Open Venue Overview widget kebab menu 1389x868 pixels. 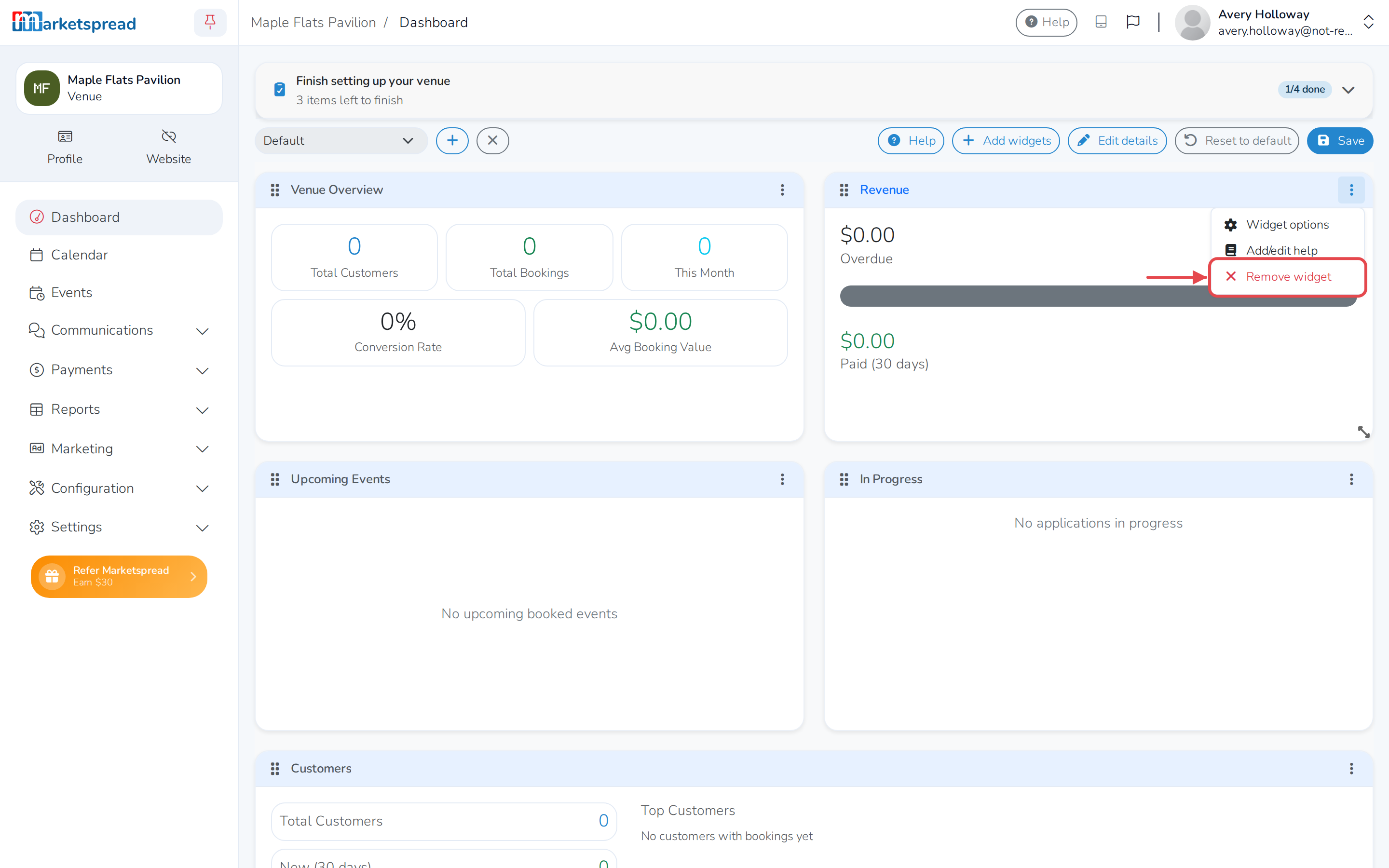click(x=782, y=190)
